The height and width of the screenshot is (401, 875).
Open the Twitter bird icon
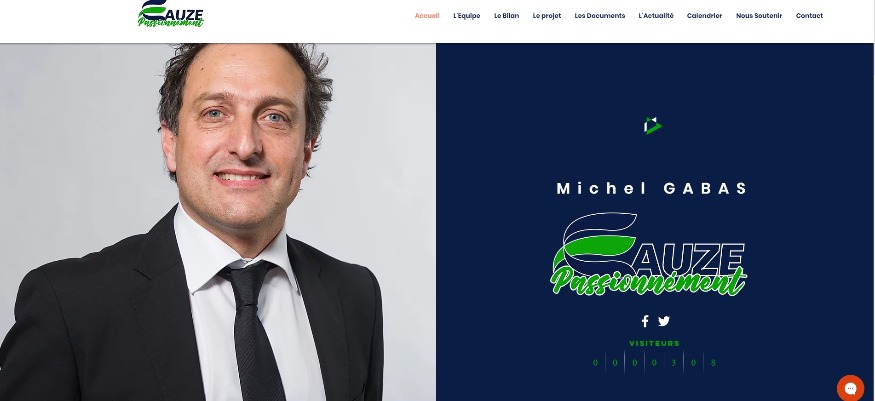664,321
